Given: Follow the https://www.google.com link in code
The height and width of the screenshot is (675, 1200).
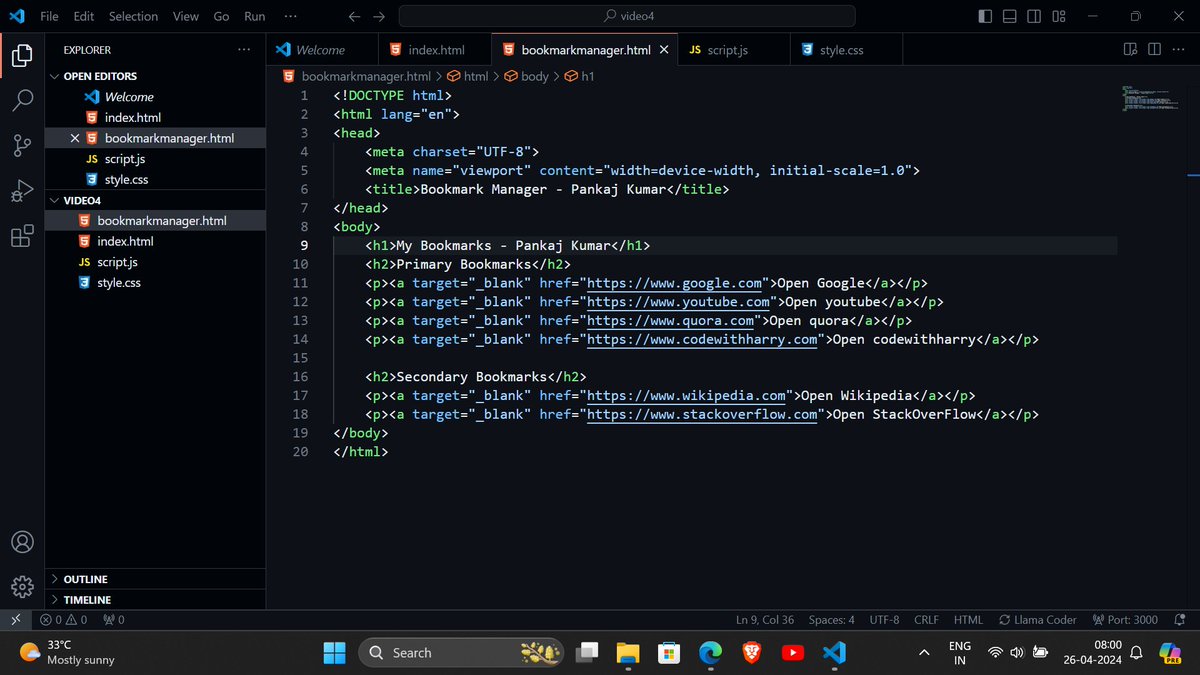Looking at the screenshot, I should (x=674, y=283).
